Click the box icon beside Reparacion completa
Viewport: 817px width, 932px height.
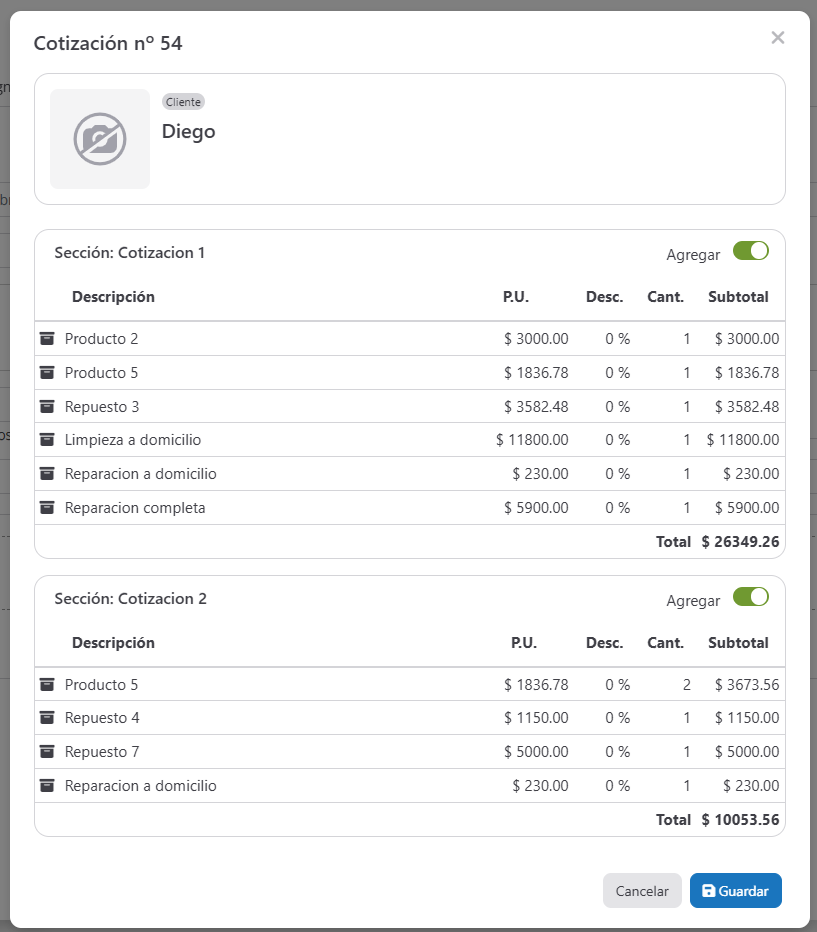(47, 508)
